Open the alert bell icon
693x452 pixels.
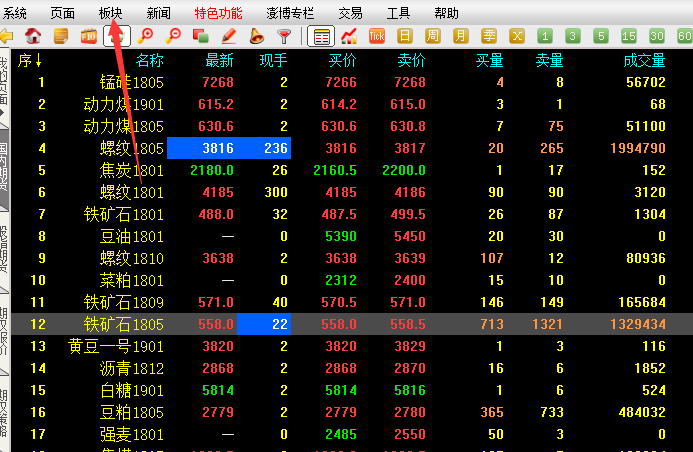pos(257,37)
